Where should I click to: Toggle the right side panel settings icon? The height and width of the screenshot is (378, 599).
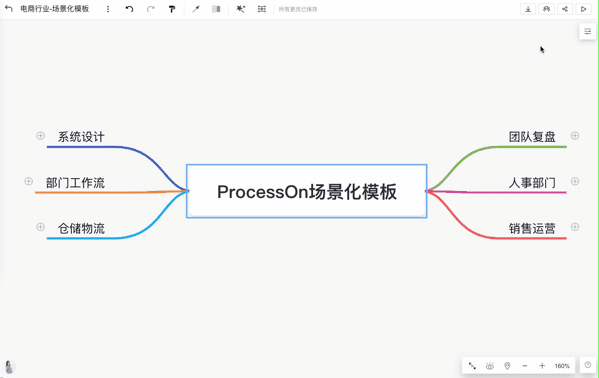pyautogui.click(x=588, y=32)
